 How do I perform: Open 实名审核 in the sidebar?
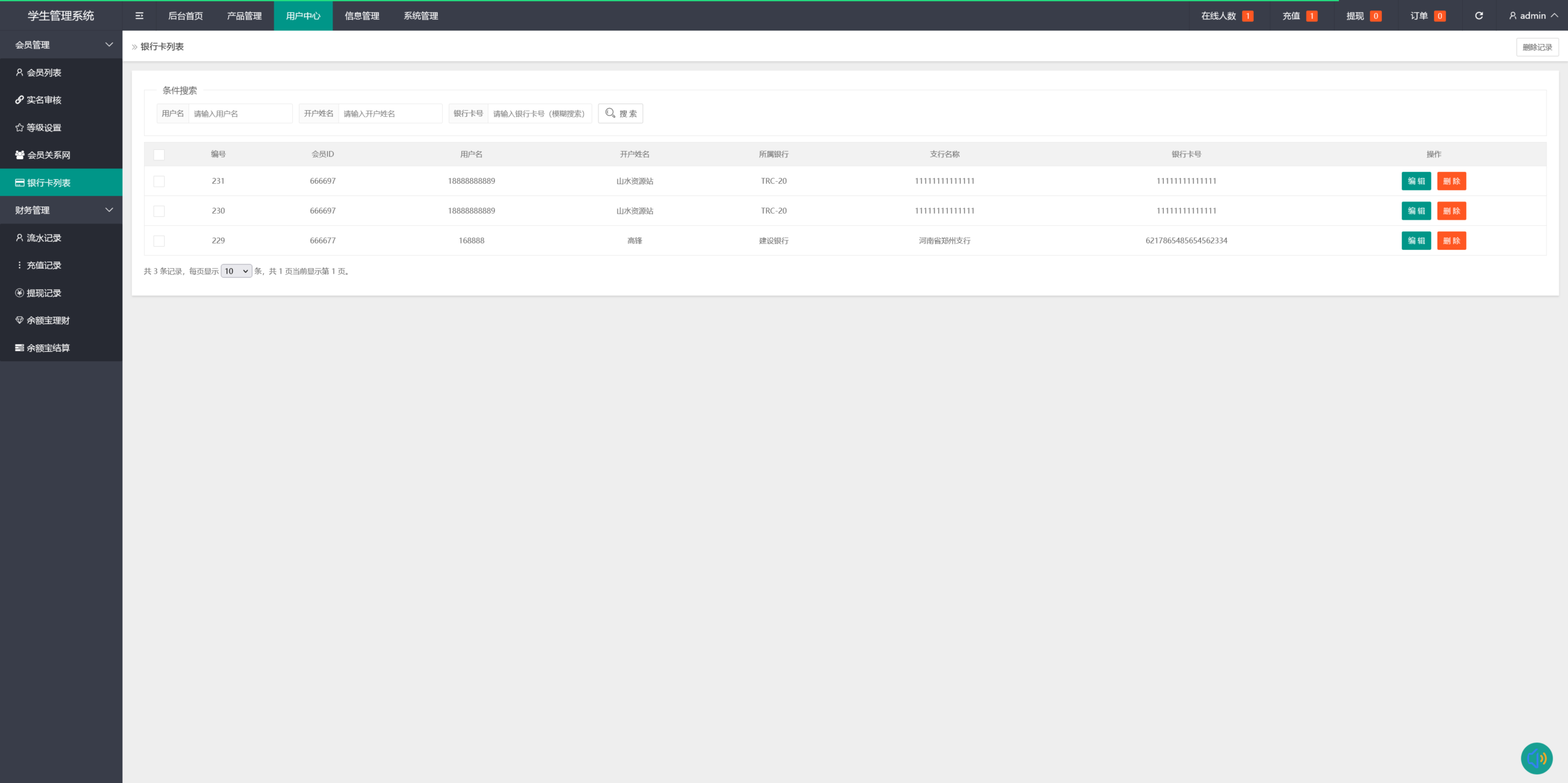[61, 100]
